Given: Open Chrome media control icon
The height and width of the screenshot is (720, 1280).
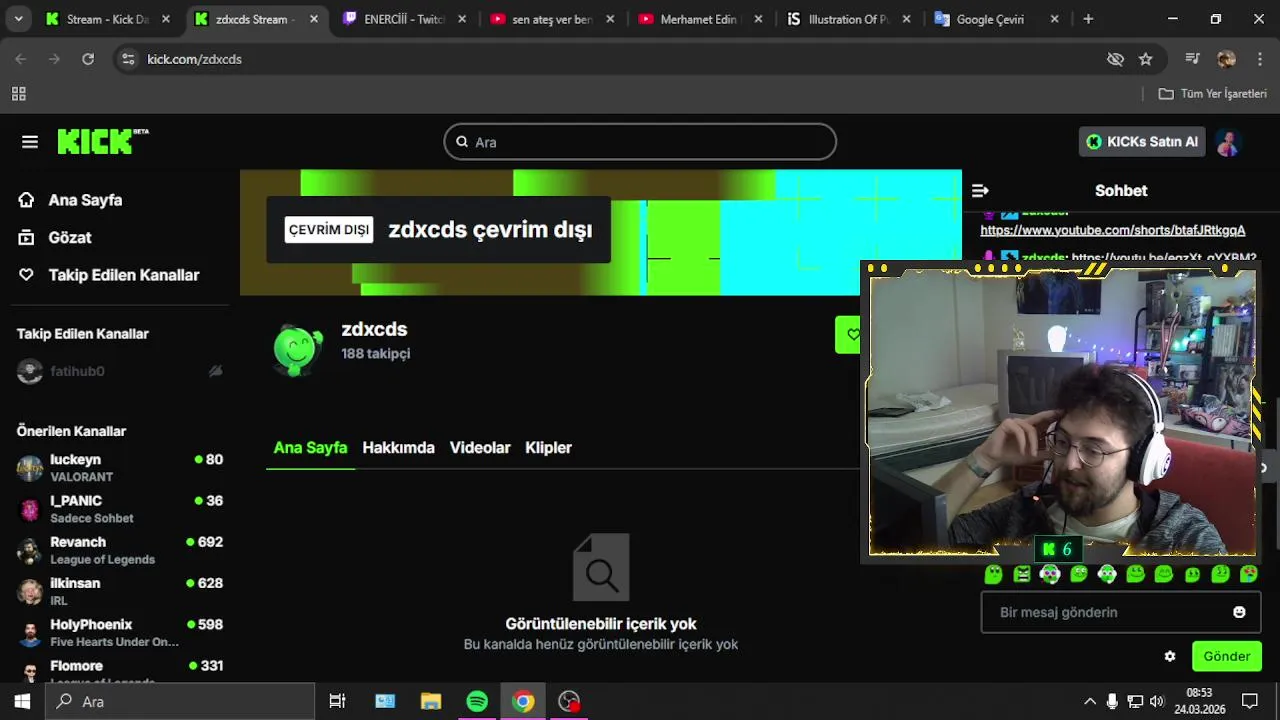Looking at the screenshot, I should 1192,59.
